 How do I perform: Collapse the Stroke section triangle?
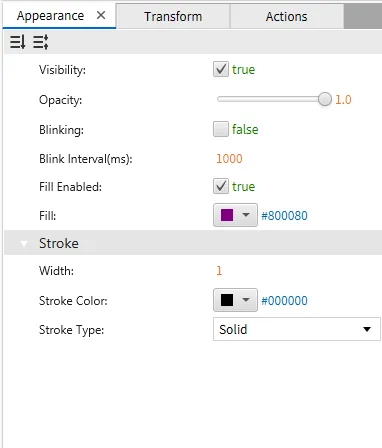click(x=24, y=243)
